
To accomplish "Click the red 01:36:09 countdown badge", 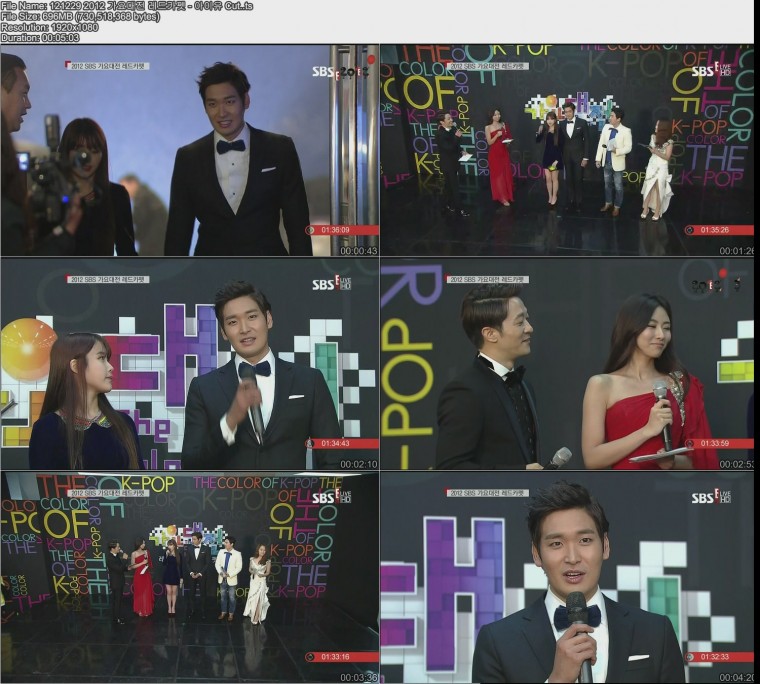I will (x=342, y=230).
